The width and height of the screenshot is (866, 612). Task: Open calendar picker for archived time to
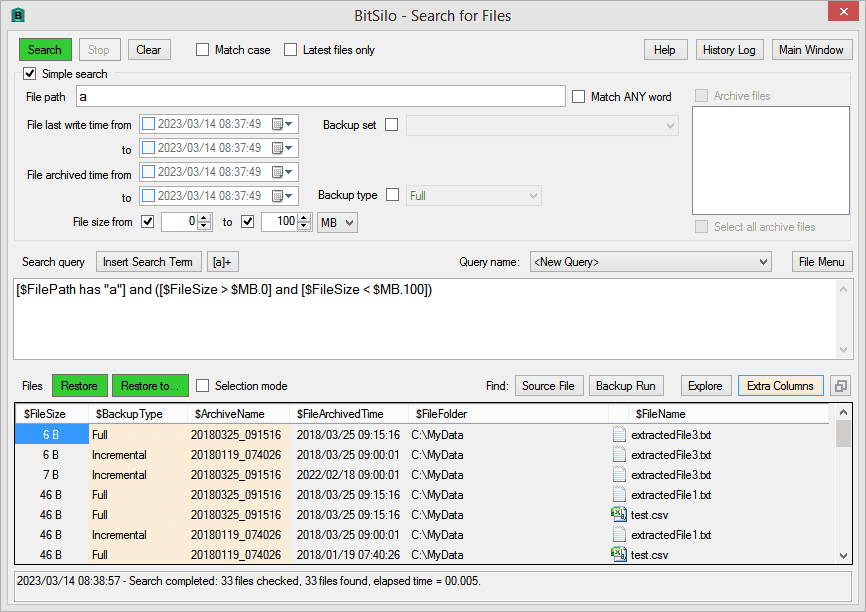(x=282, y=196)
